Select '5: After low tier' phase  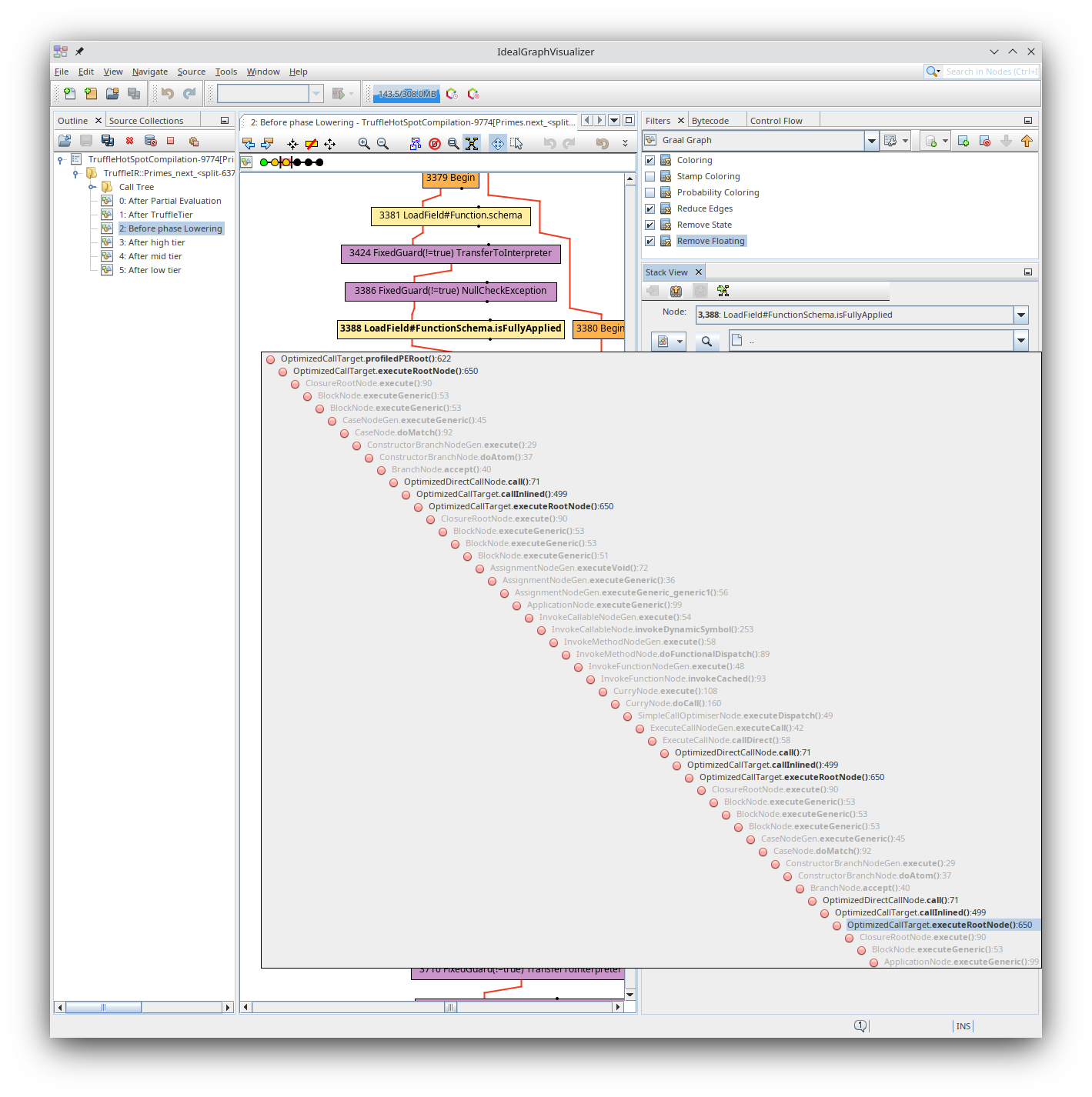[x=150, y=270]
